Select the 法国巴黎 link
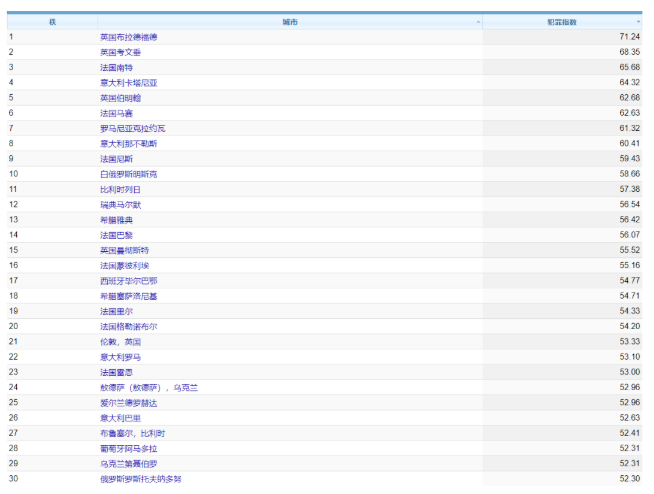This screenshot has height=494, width=654. 116,235
